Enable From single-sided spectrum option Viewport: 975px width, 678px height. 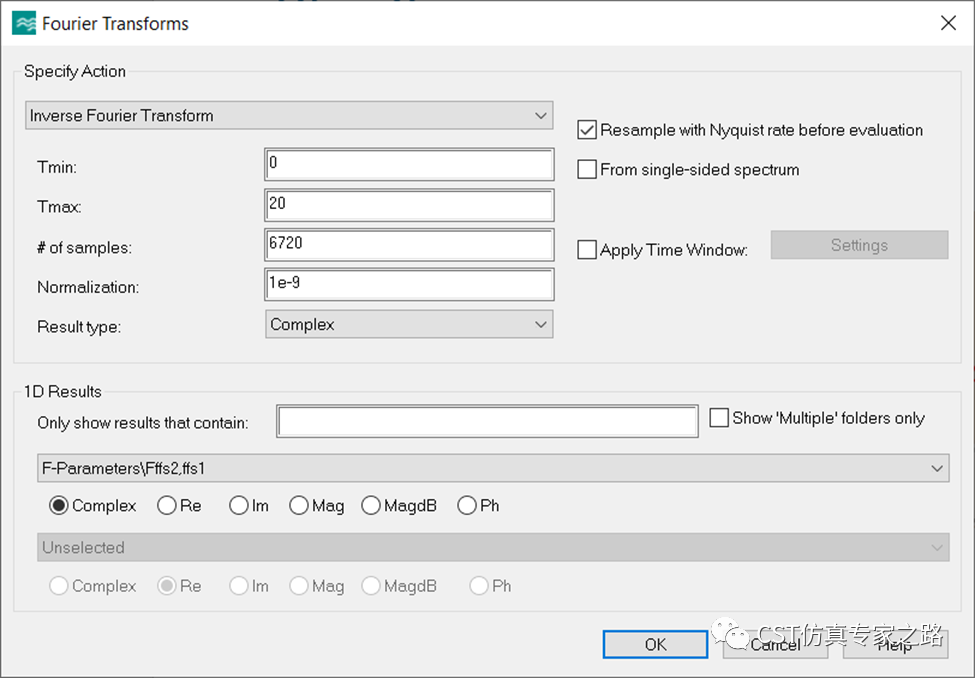587,170
